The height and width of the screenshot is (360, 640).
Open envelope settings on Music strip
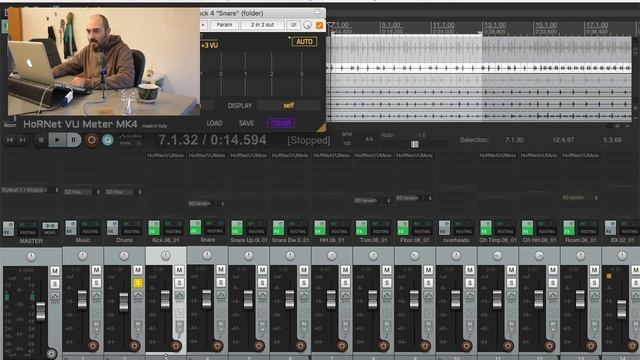(96, 295)
